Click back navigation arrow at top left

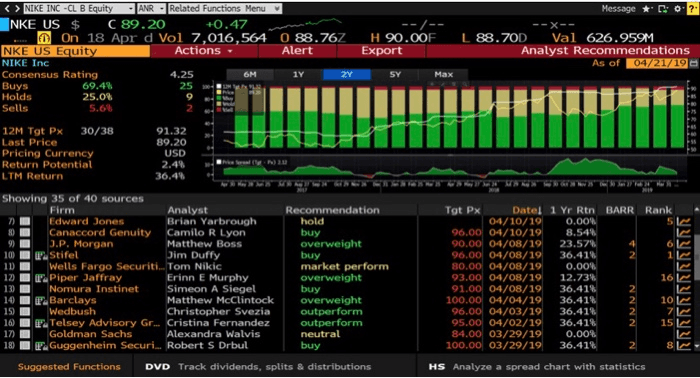point(7,8)
